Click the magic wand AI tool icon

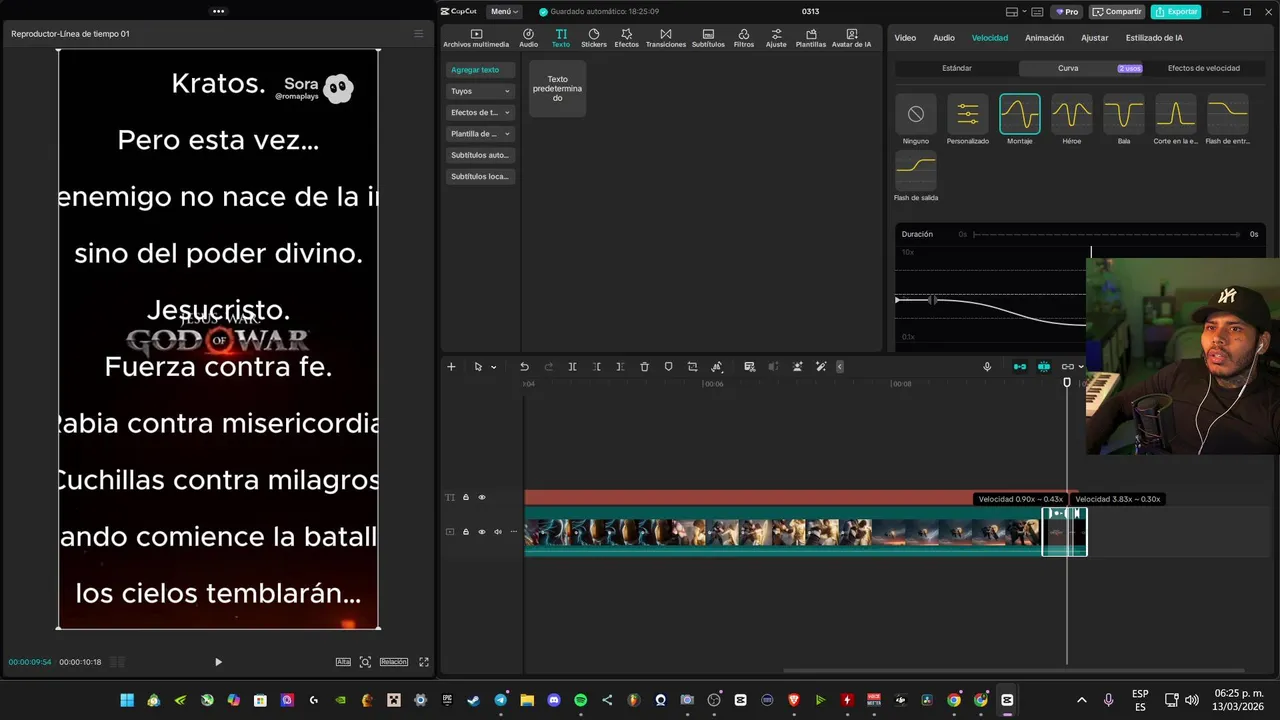[x=821, y=367]
